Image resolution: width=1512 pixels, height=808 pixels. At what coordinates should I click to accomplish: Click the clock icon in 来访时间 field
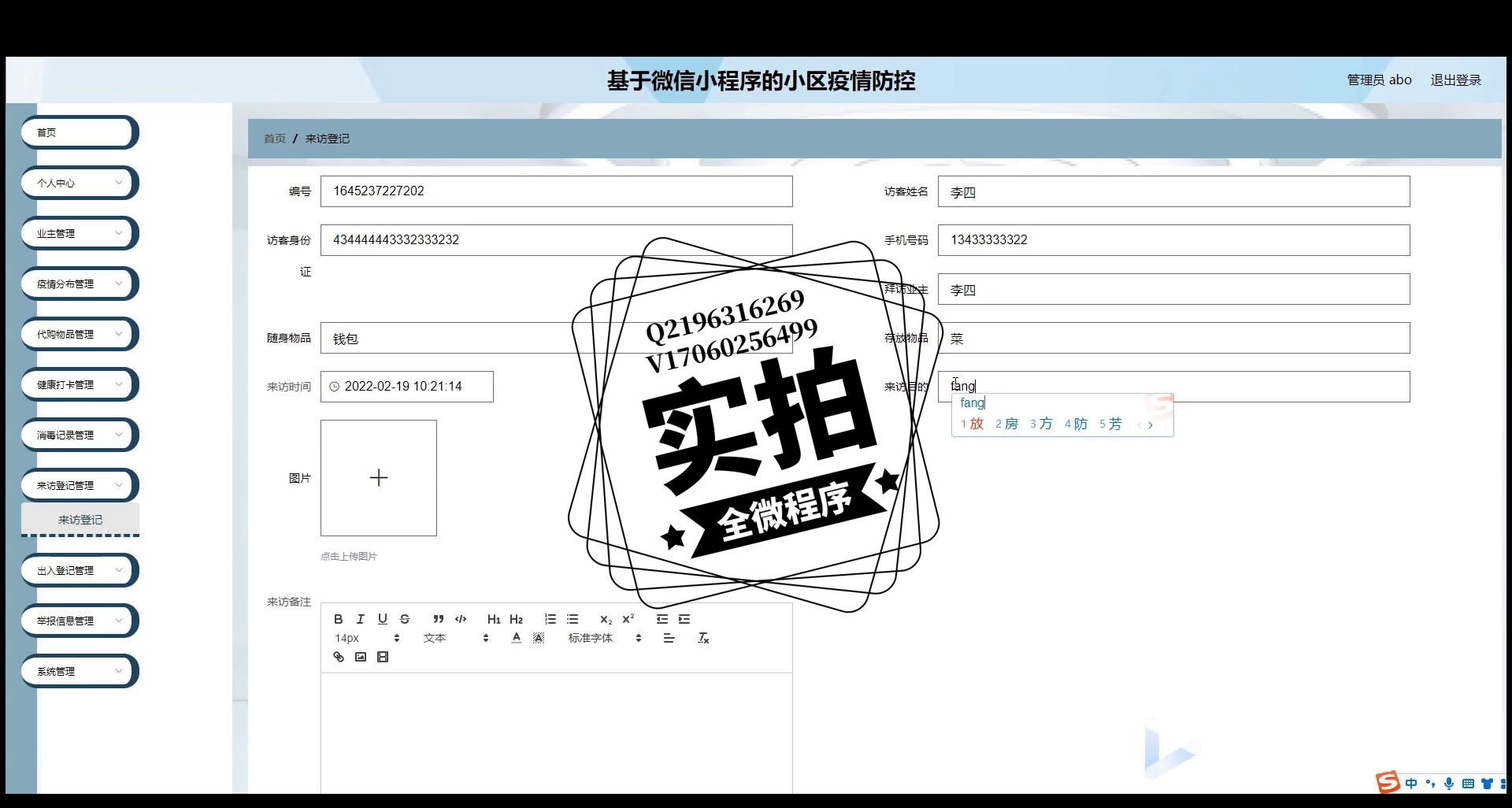(x=334, y=387)
